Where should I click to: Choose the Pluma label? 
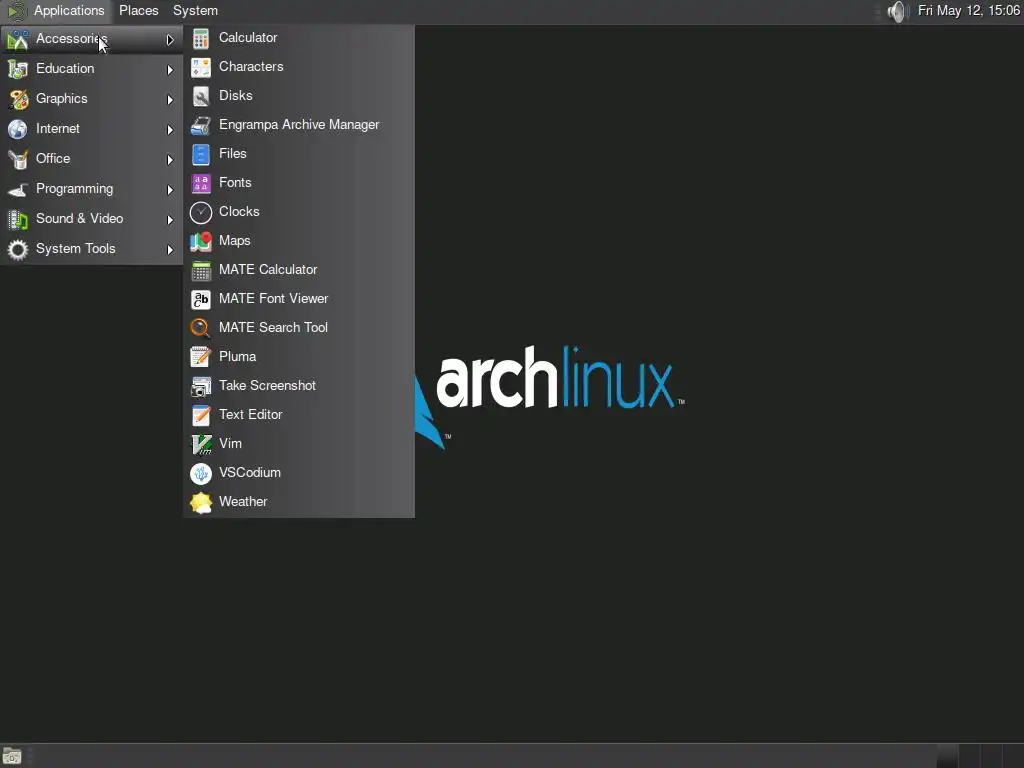pos(238,357)
